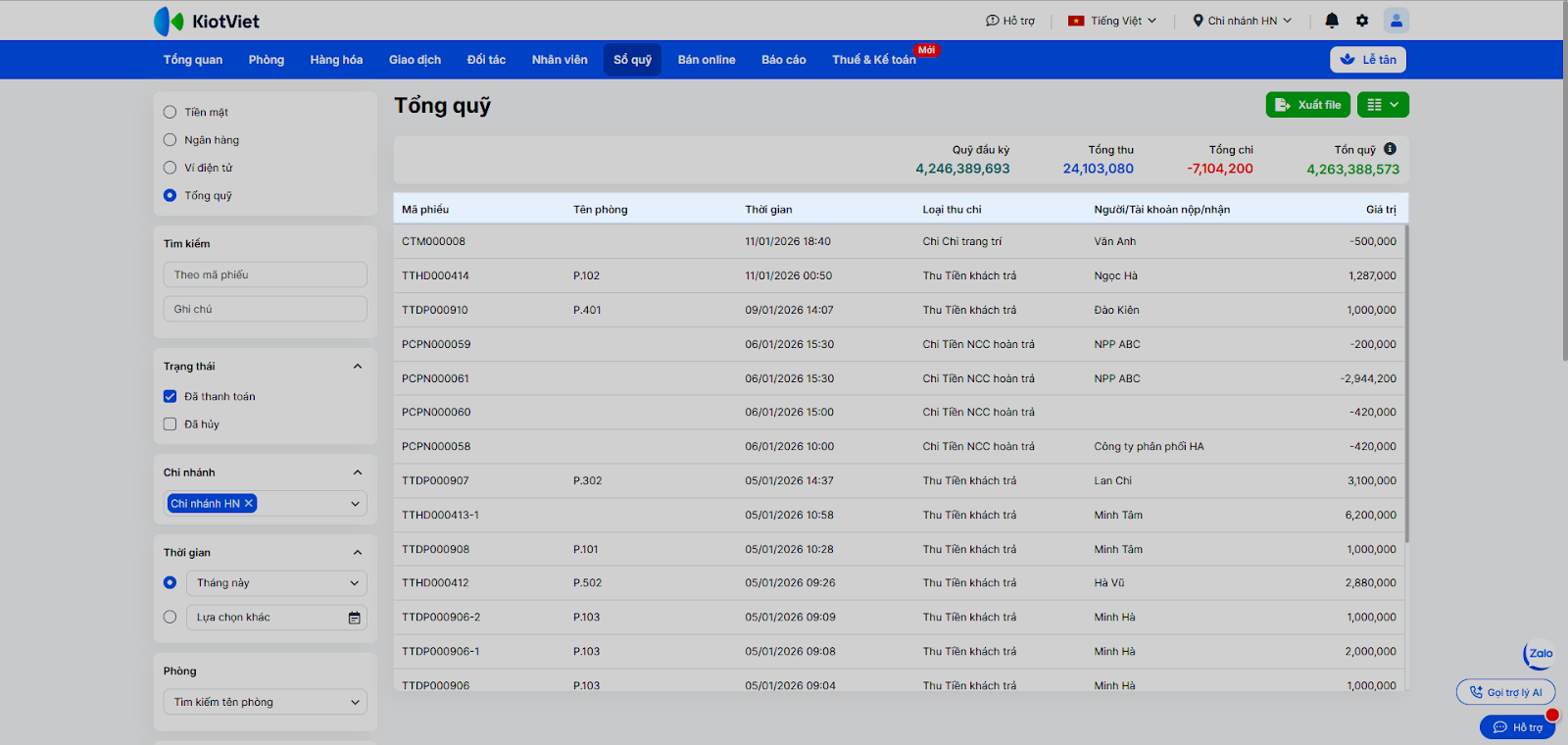
Task: Open the Zalo chat icon
Action: pyautogui.click(x=1540, y=654)
